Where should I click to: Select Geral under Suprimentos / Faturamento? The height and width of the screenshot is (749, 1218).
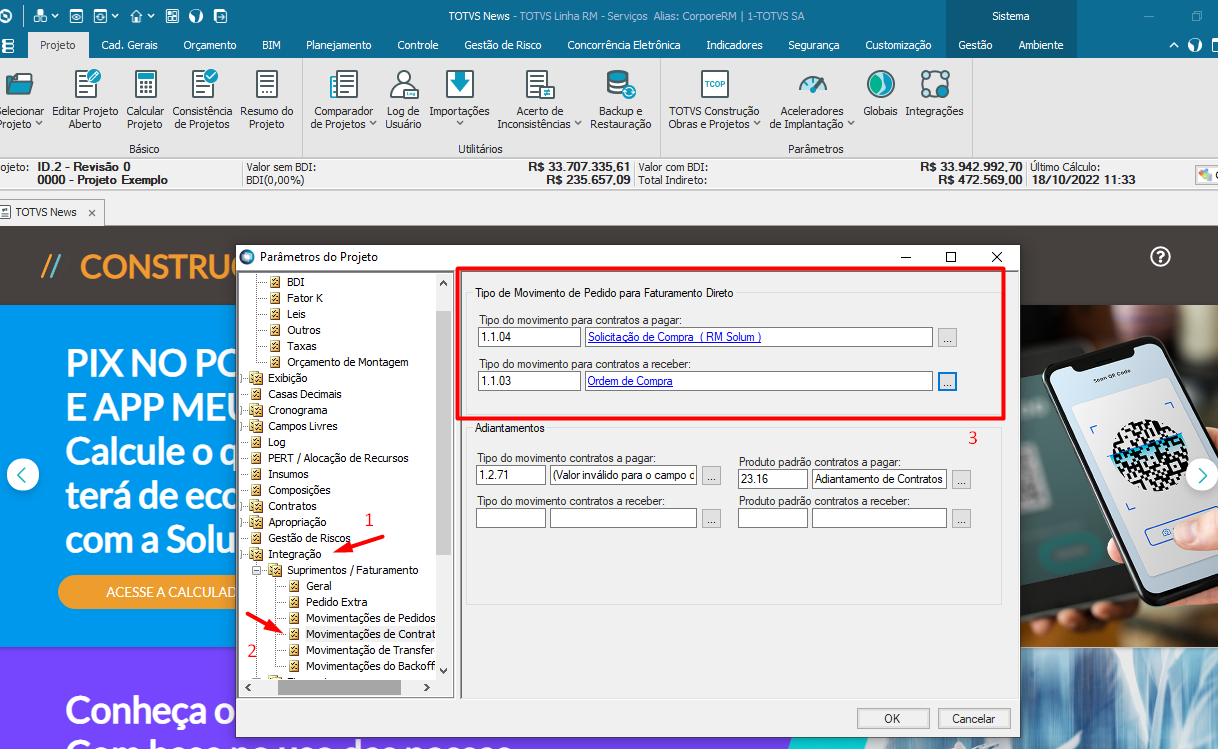[318, 586]
